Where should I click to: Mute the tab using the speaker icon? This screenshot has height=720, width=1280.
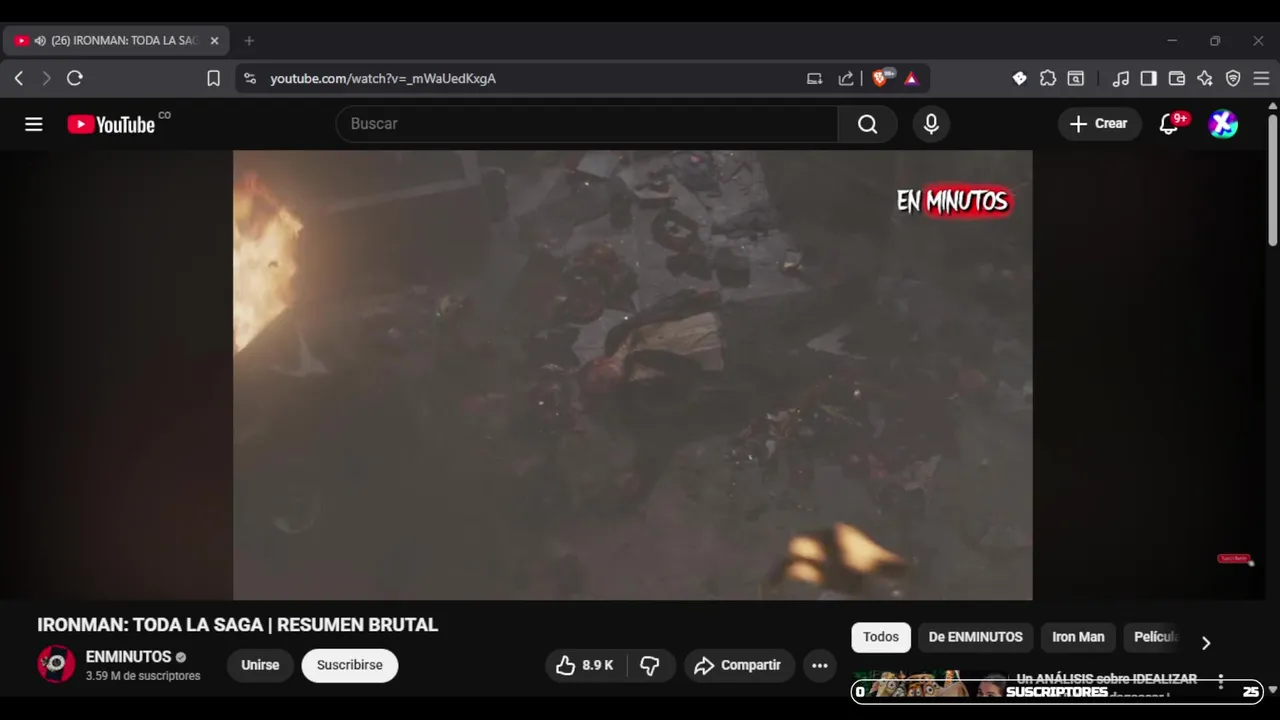(40, 41)
